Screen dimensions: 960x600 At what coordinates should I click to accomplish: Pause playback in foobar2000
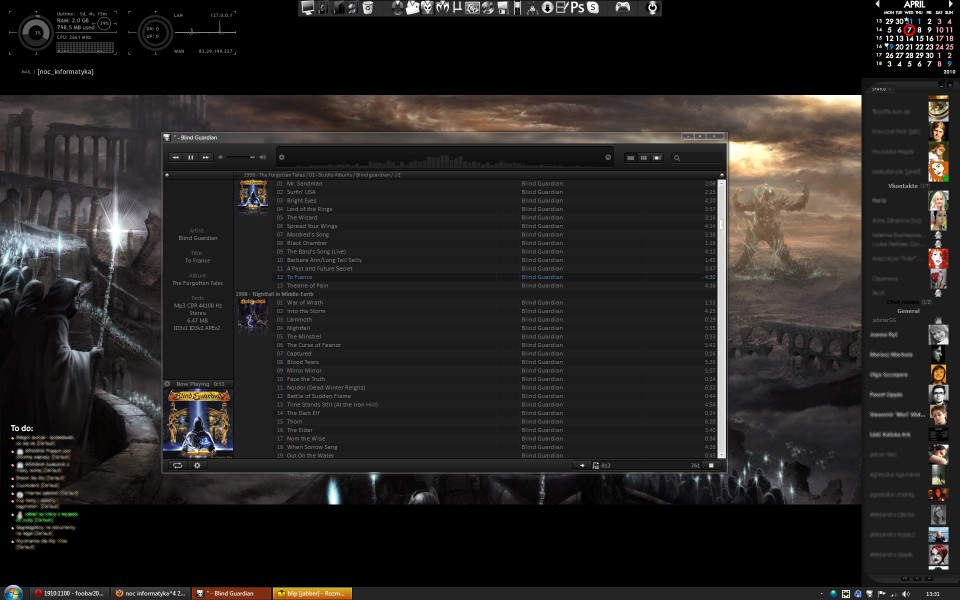click(x=190, y=157)
